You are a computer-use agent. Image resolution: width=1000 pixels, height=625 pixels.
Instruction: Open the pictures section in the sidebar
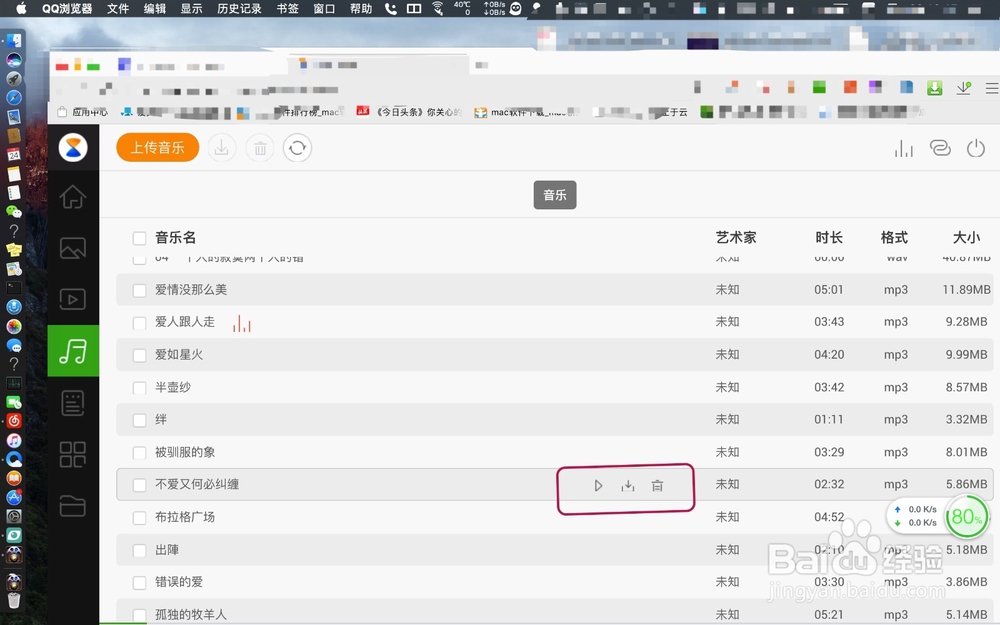[73, 248]
